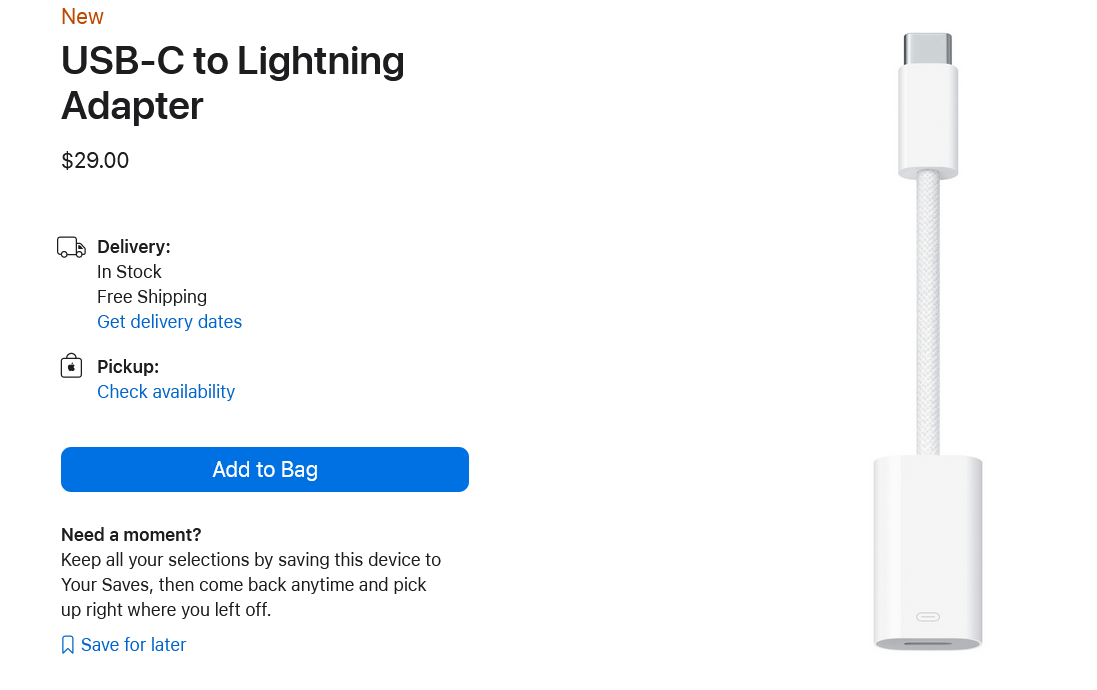
Task: Click the $29.00 price text
Action: pyautogui.click(x=95, y=160)
